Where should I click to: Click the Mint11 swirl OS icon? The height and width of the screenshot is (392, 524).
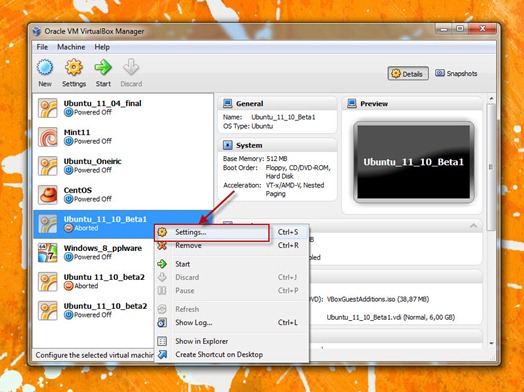pos(47,137)
